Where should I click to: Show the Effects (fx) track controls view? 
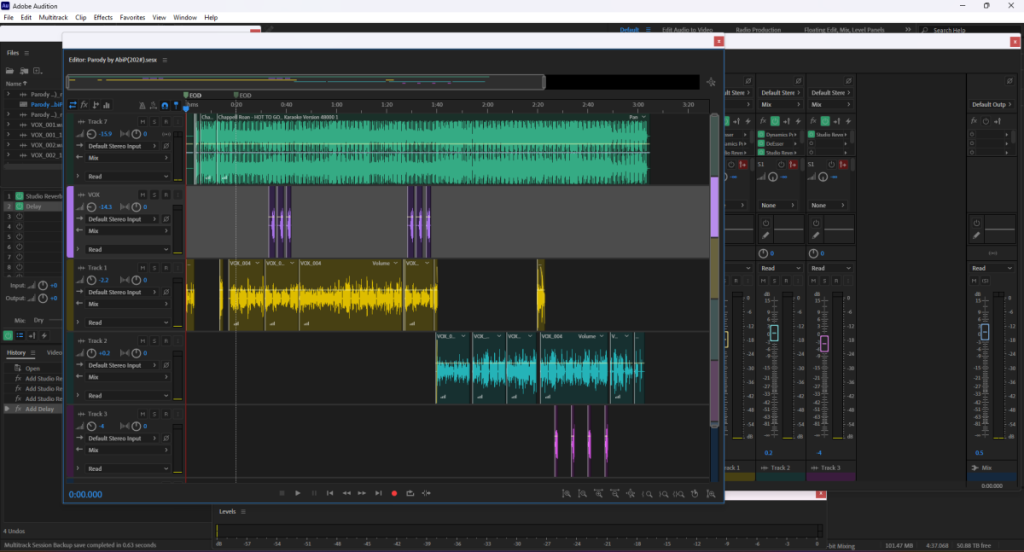point(84,105)
